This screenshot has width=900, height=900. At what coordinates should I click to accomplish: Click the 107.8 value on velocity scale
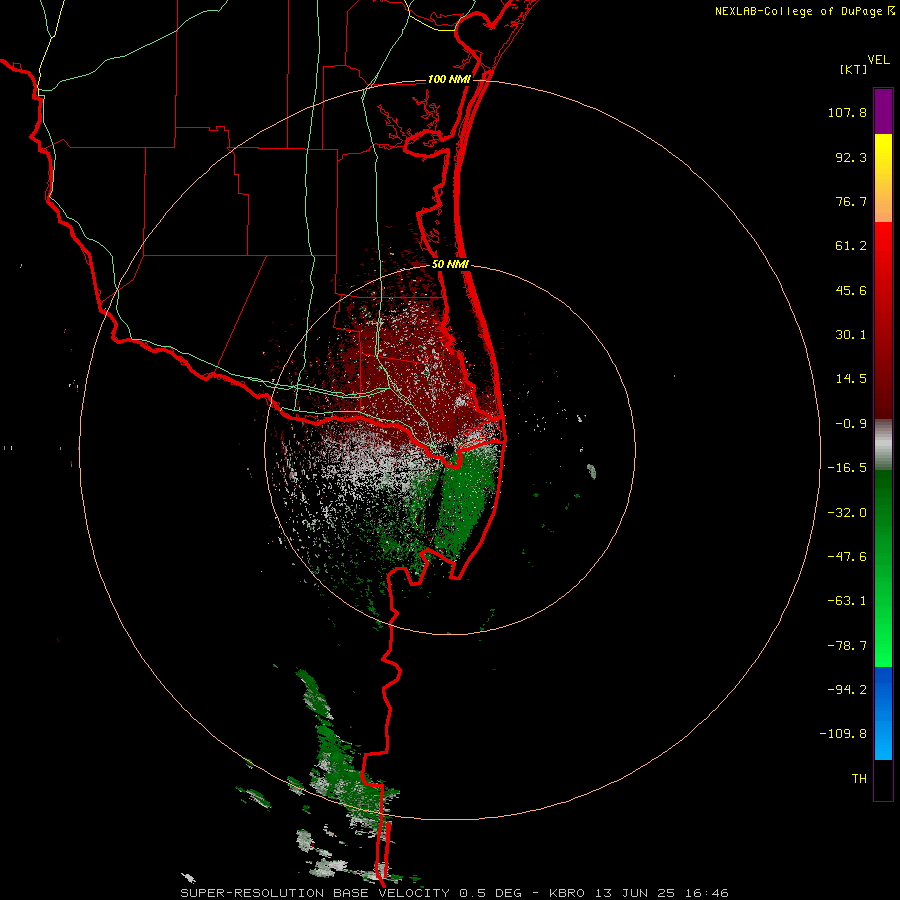847,112
